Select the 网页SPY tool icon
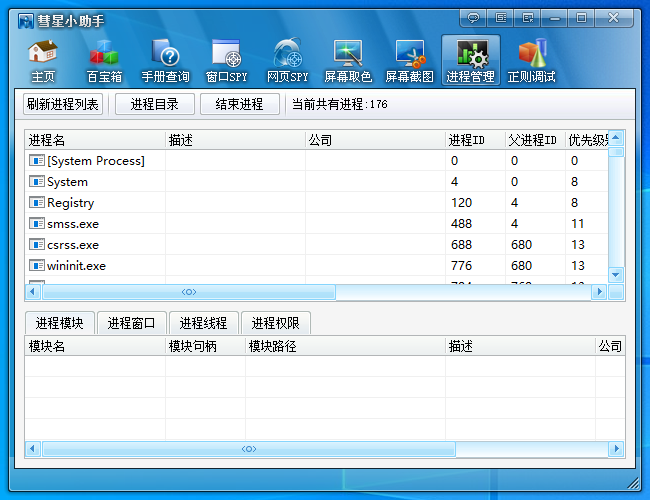 coord(287,61)
